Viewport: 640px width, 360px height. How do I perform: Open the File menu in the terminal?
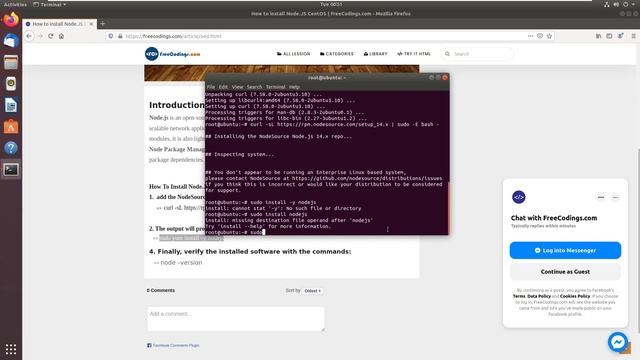tap(211, 87)
